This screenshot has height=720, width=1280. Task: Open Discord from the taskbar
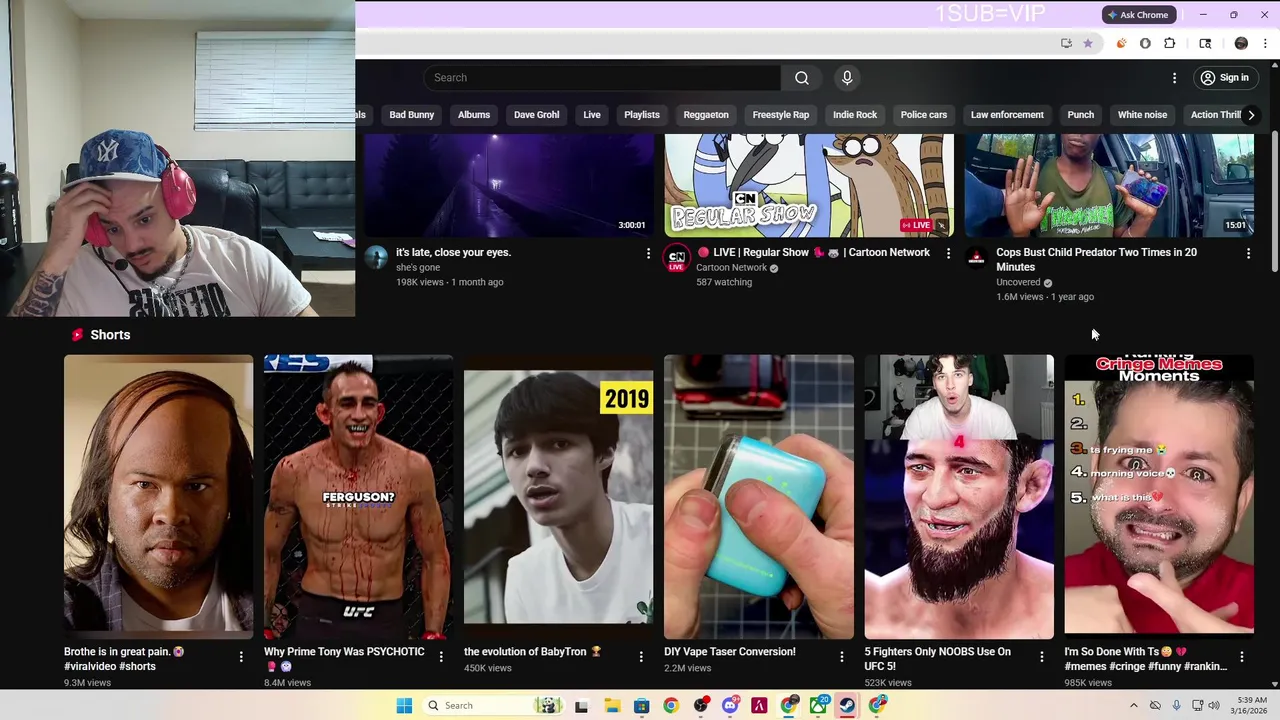click(x=730, y=706)
